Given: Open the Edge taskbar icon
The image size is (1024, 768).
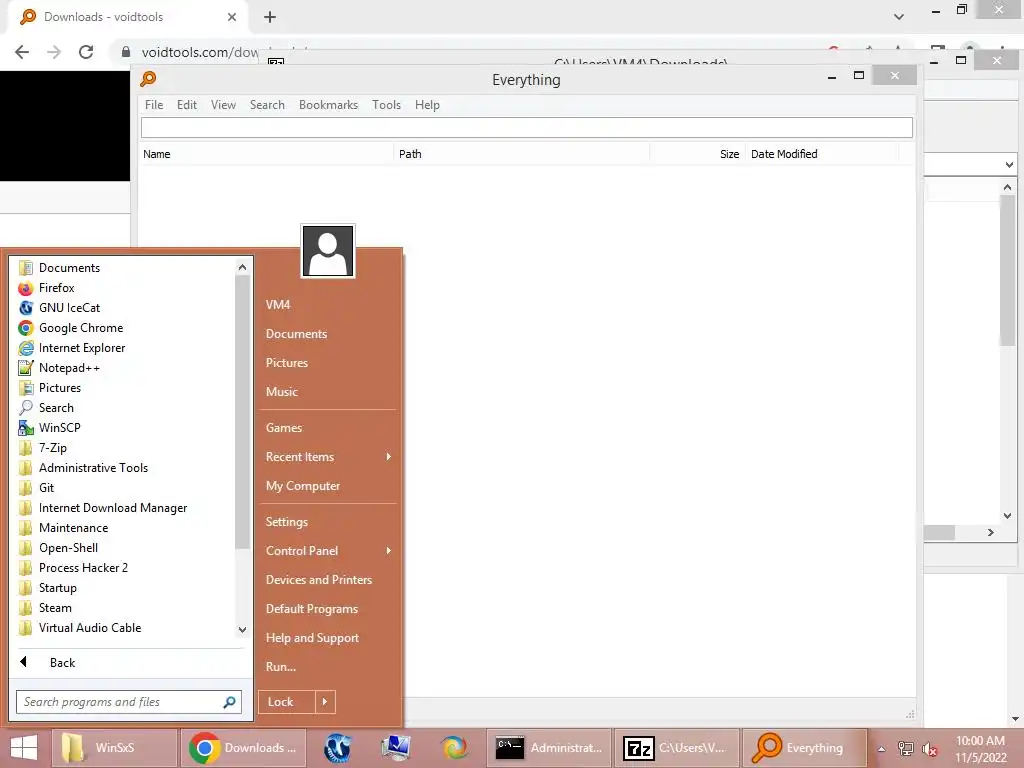Looking at the screenshot, I should click(x=454, y=748).
